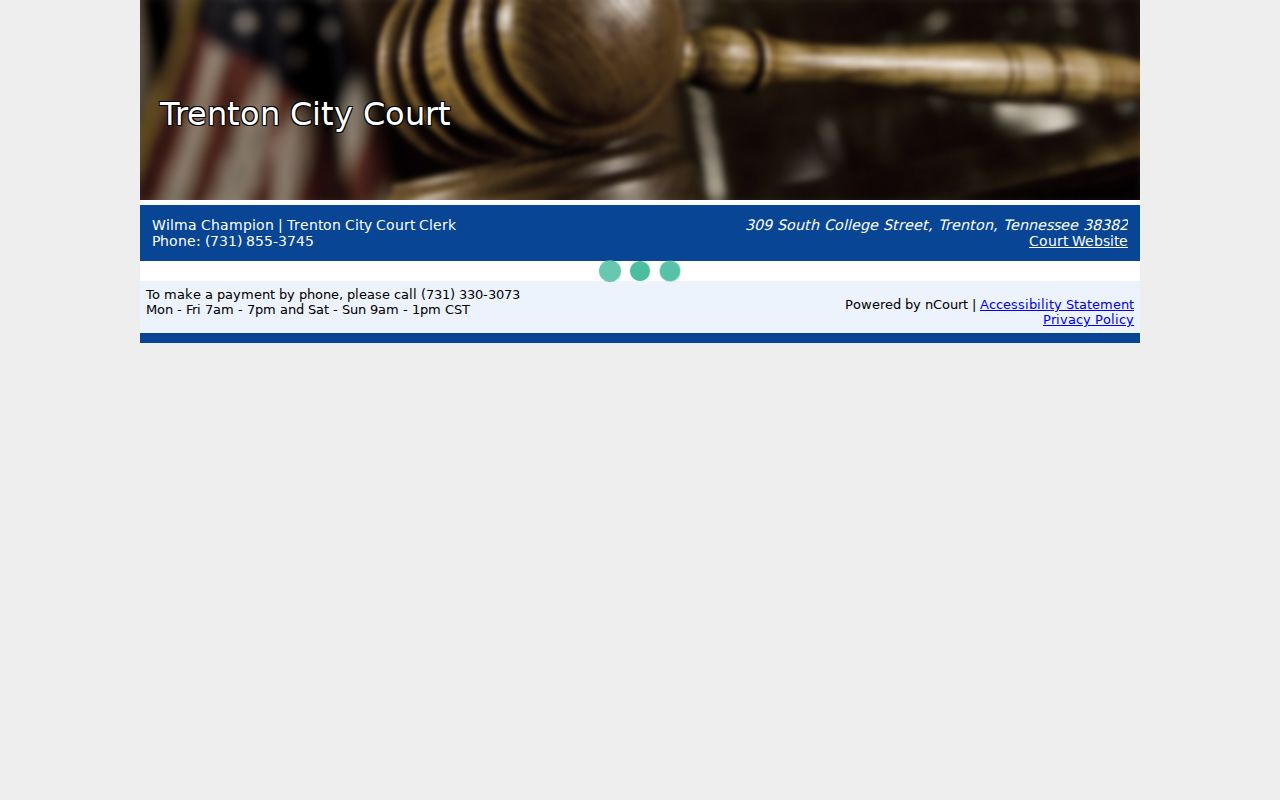The height and width of the screenshot is (800, 1280).
Task: Click payment phone number (731) 330-3073 text
Action: tap(470, 294)
